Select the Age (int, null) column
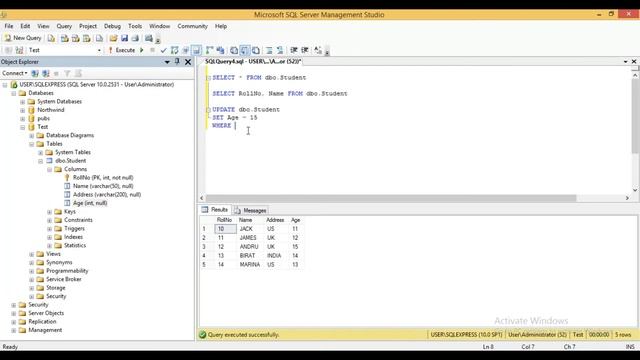This screenshot has width=640, height=360. point(90,203)
